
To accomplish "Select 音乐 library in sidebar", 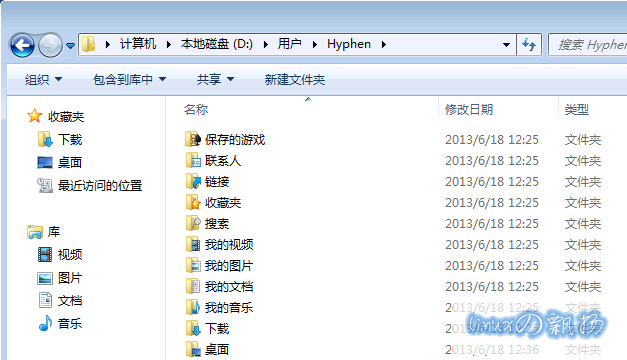I will [60, 323].
